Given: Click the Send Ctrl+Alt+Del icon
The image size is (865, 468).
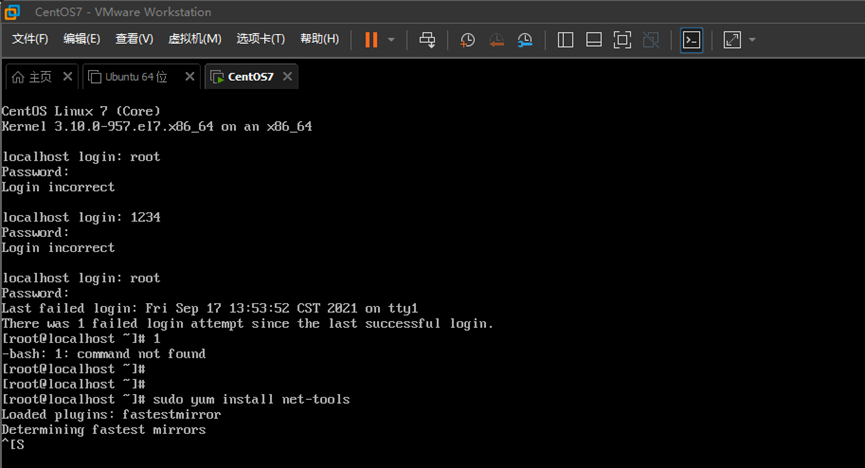Looking at the screenshot, I should tap(427, 40).
